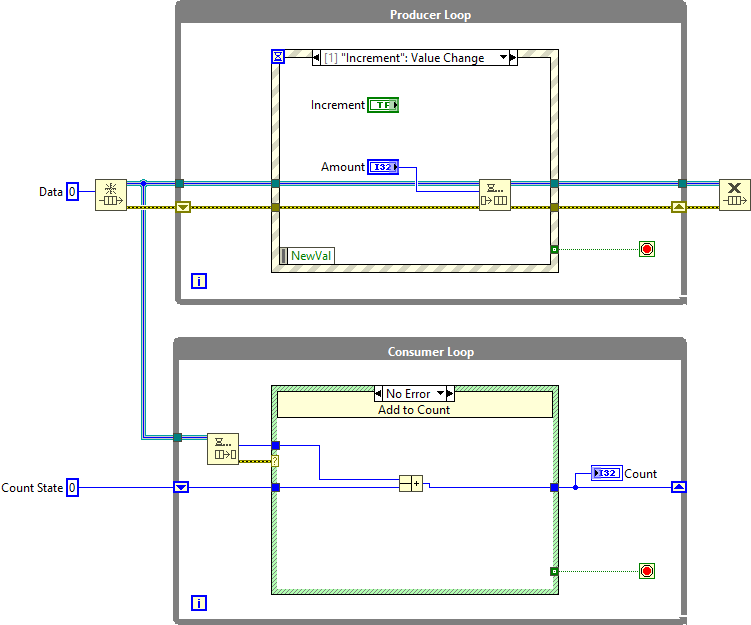Click the Add function node

tap(411, 484)
